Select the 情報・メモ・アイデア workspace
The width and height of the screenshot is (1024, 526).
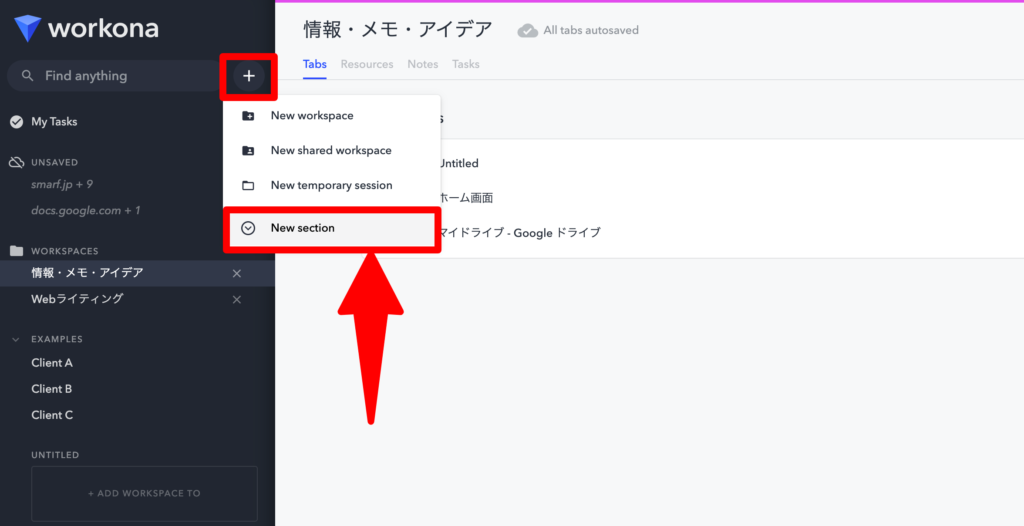[87, 273]
